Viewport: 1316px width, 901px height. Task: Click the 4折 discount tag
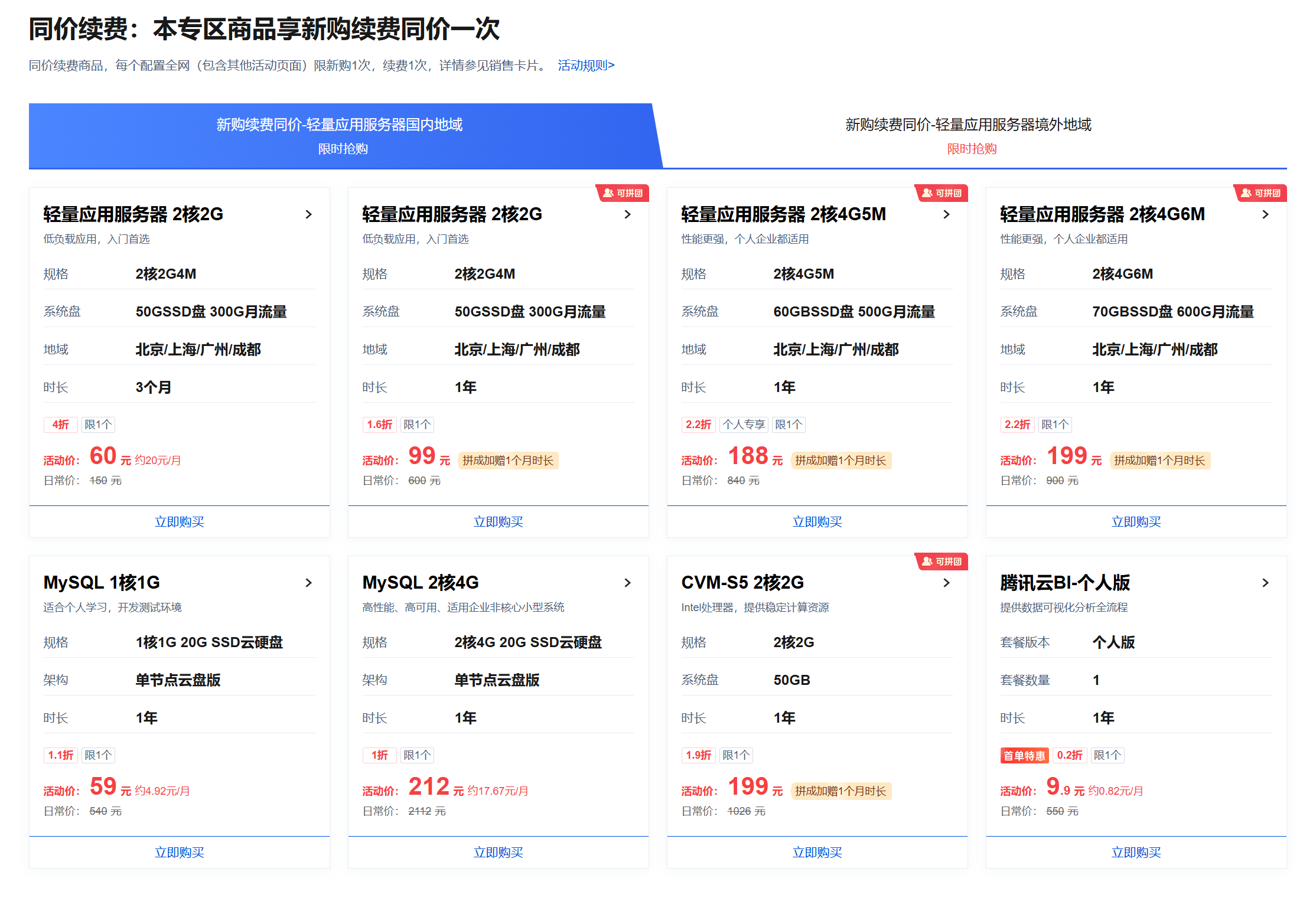(x=61, y=425)
